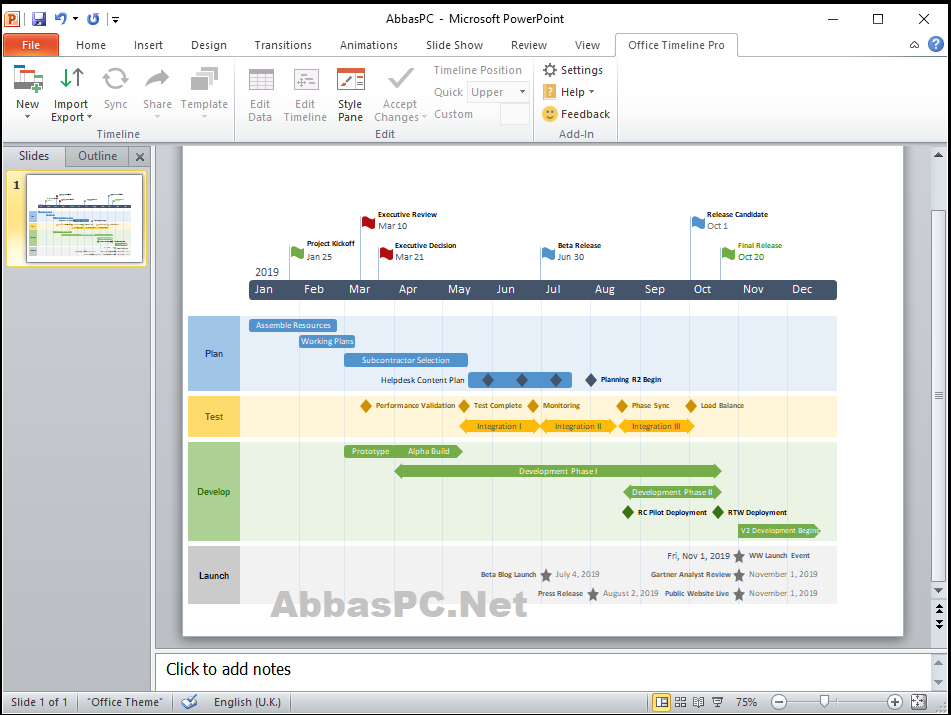The image size is (951, 715).
Task: Click the zoom in plus button
Action: (895, 702)
